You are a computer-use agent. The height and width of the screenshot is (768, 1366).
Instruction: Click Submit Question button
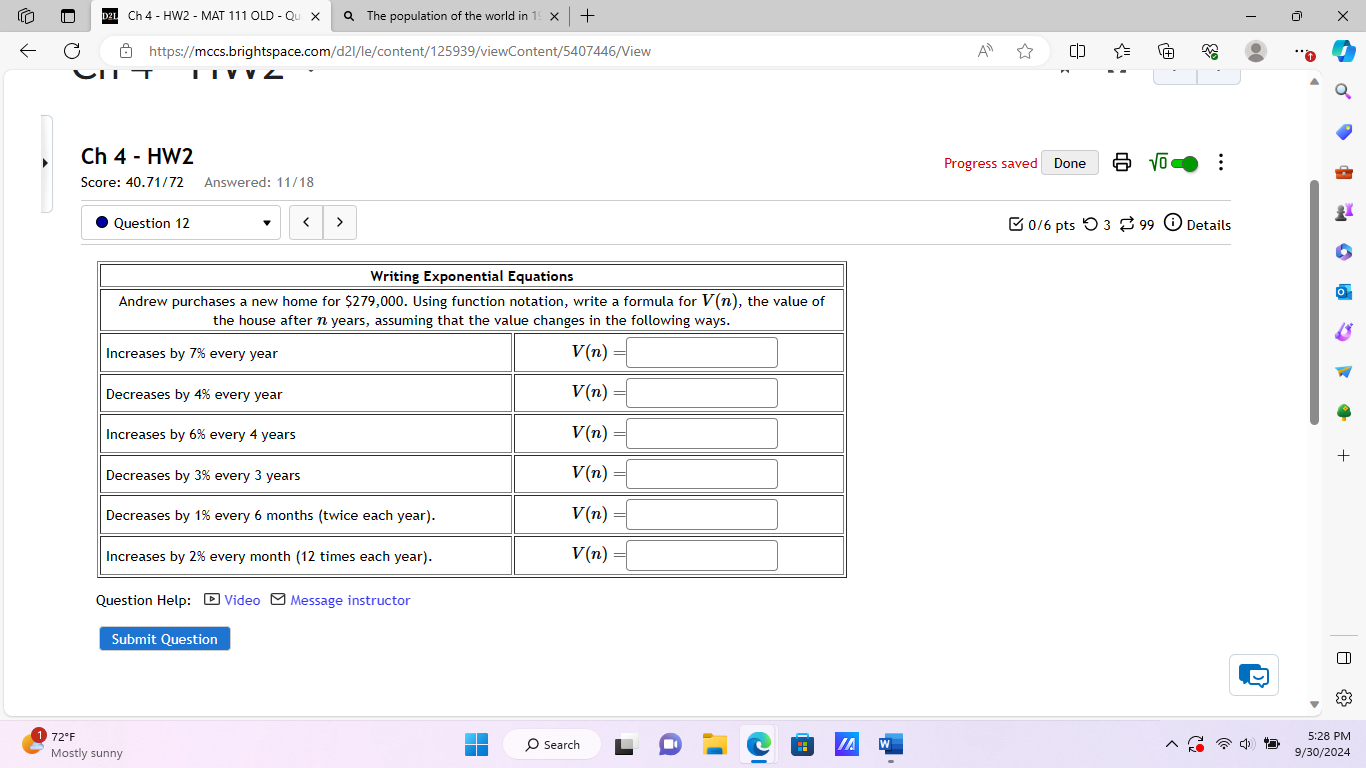pos(165,639)
